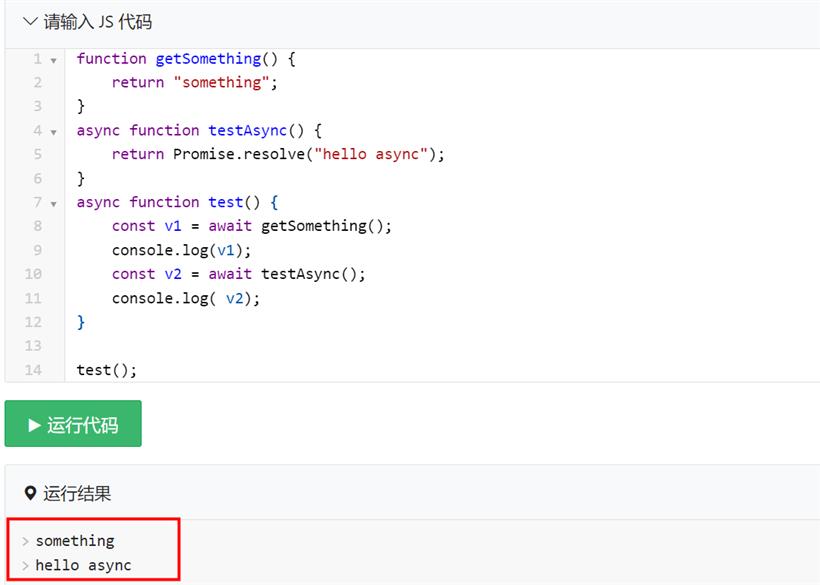Screen dimensions: 820x585
Task: Click the 'something' output line text
Action: point(75,541)
